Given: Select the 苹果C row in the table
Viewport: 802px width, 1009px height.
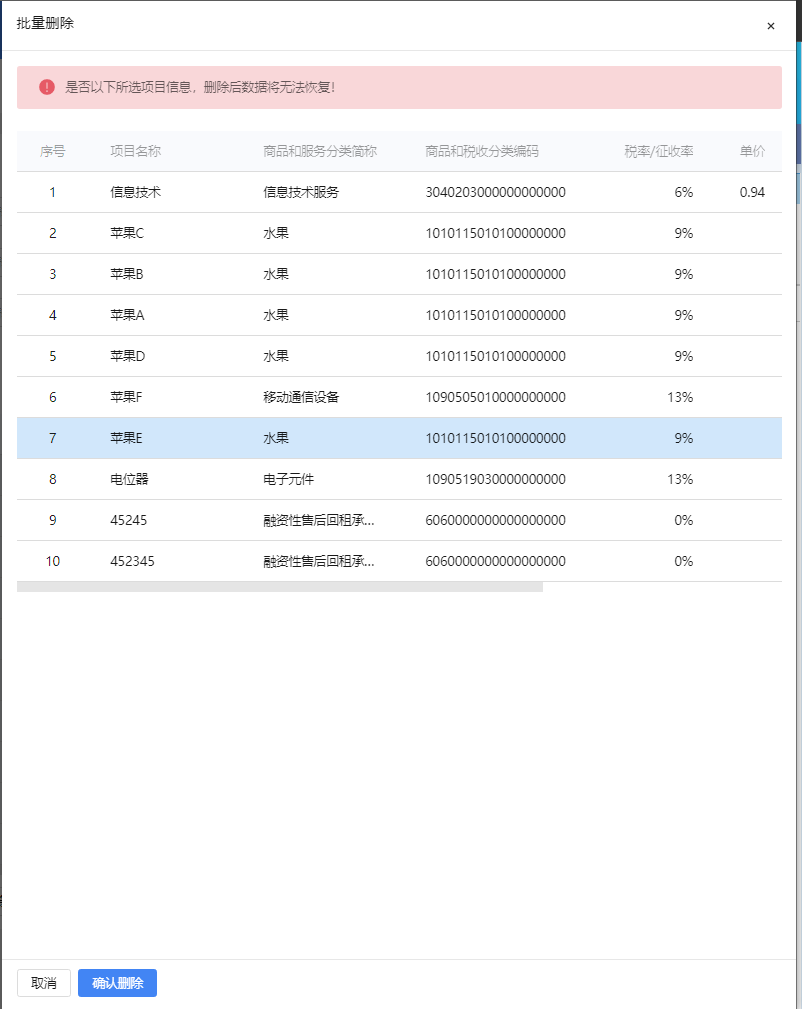Looking at the screenshot, I should [127, 233].
